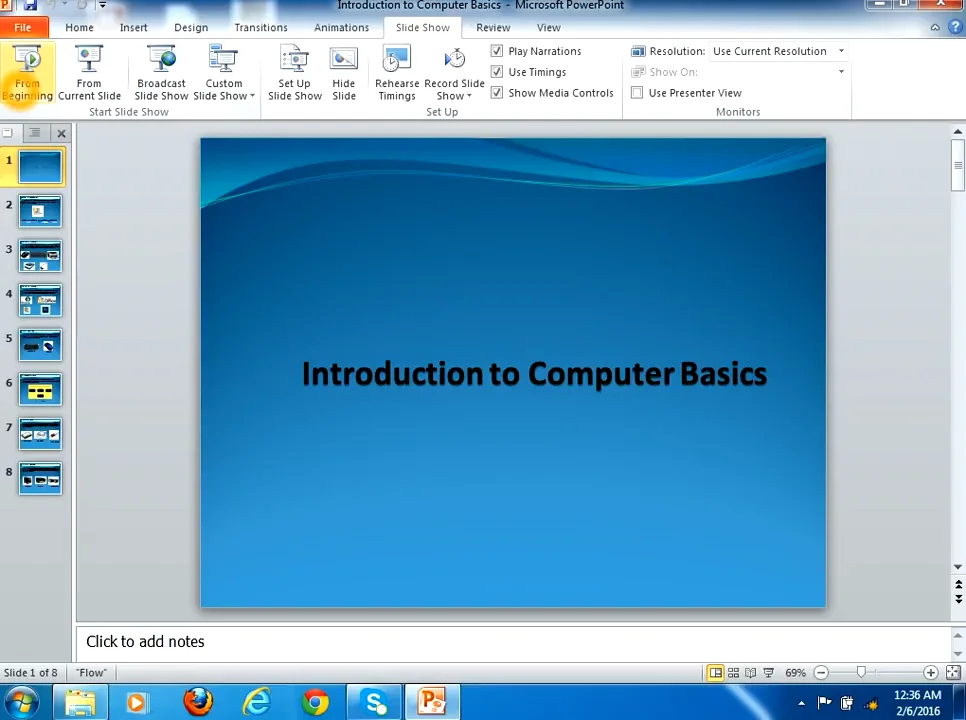This screenshot has width=966, height=720.
Task: Fit slide to current window
Action: click(x=953, y=673)
